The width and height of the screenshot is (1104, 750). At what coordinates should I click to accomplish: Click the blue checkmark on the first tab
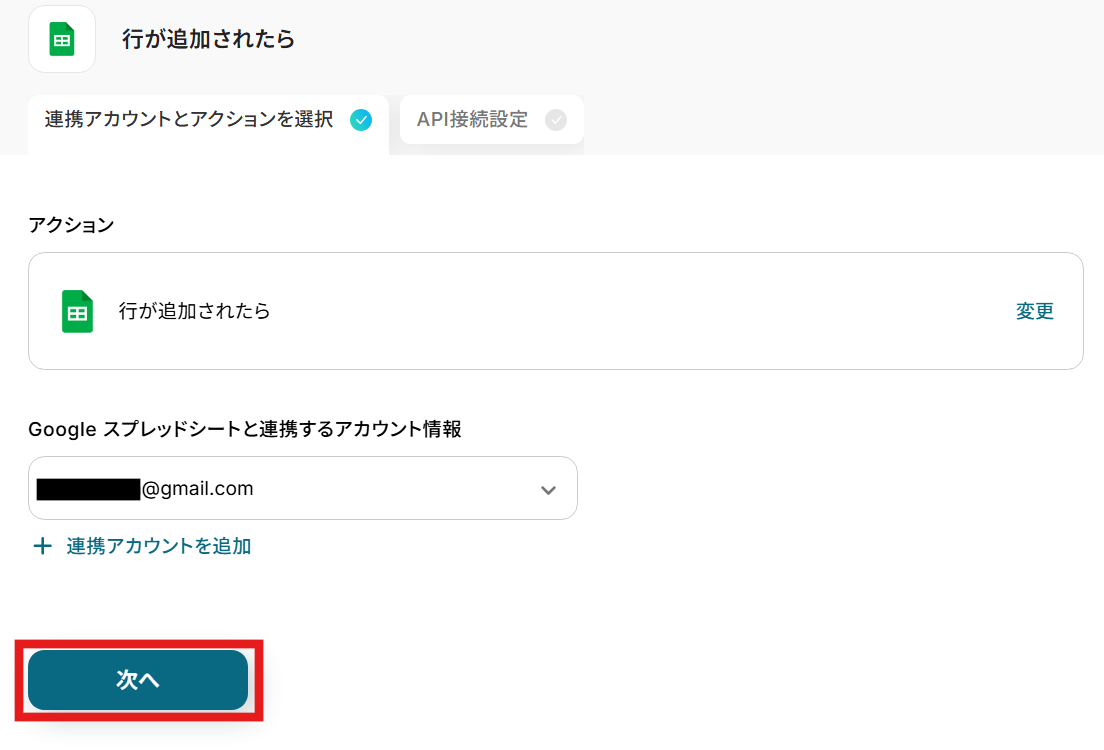[361, 120]
